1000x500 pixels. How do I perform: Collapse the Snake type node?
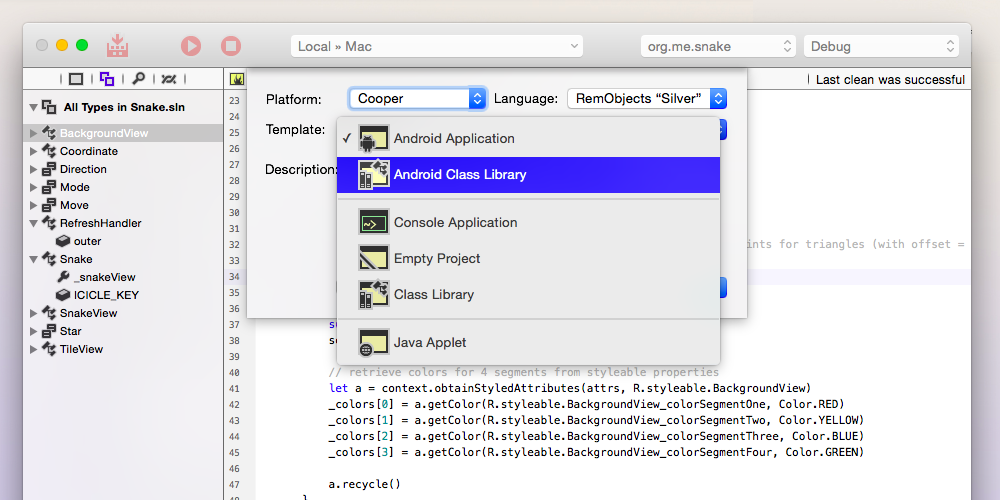coord(34,259)
